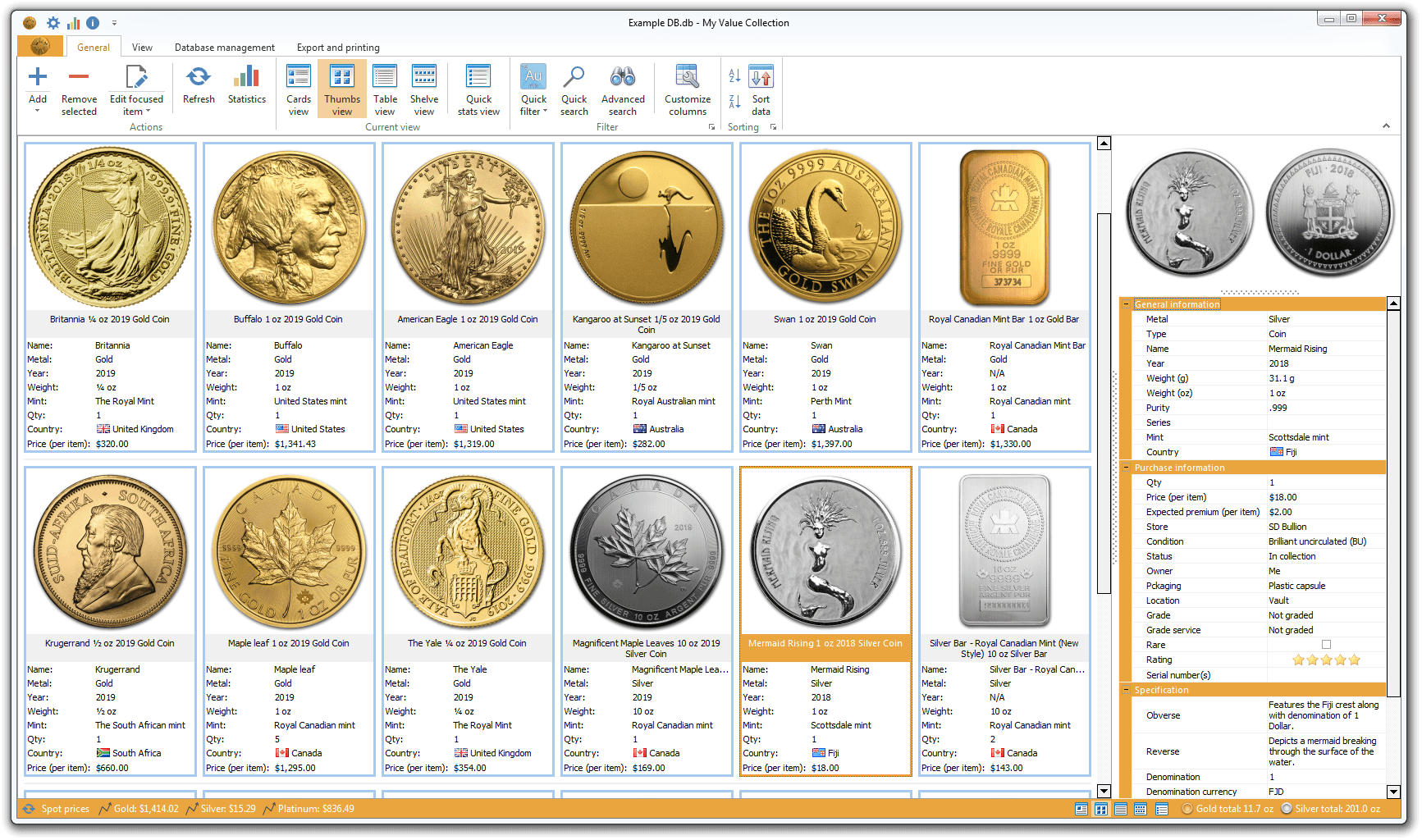The width and height of the screenshot is (1422, 840).
Task: Click the Add item plus icon
Action: pos(38,78)
